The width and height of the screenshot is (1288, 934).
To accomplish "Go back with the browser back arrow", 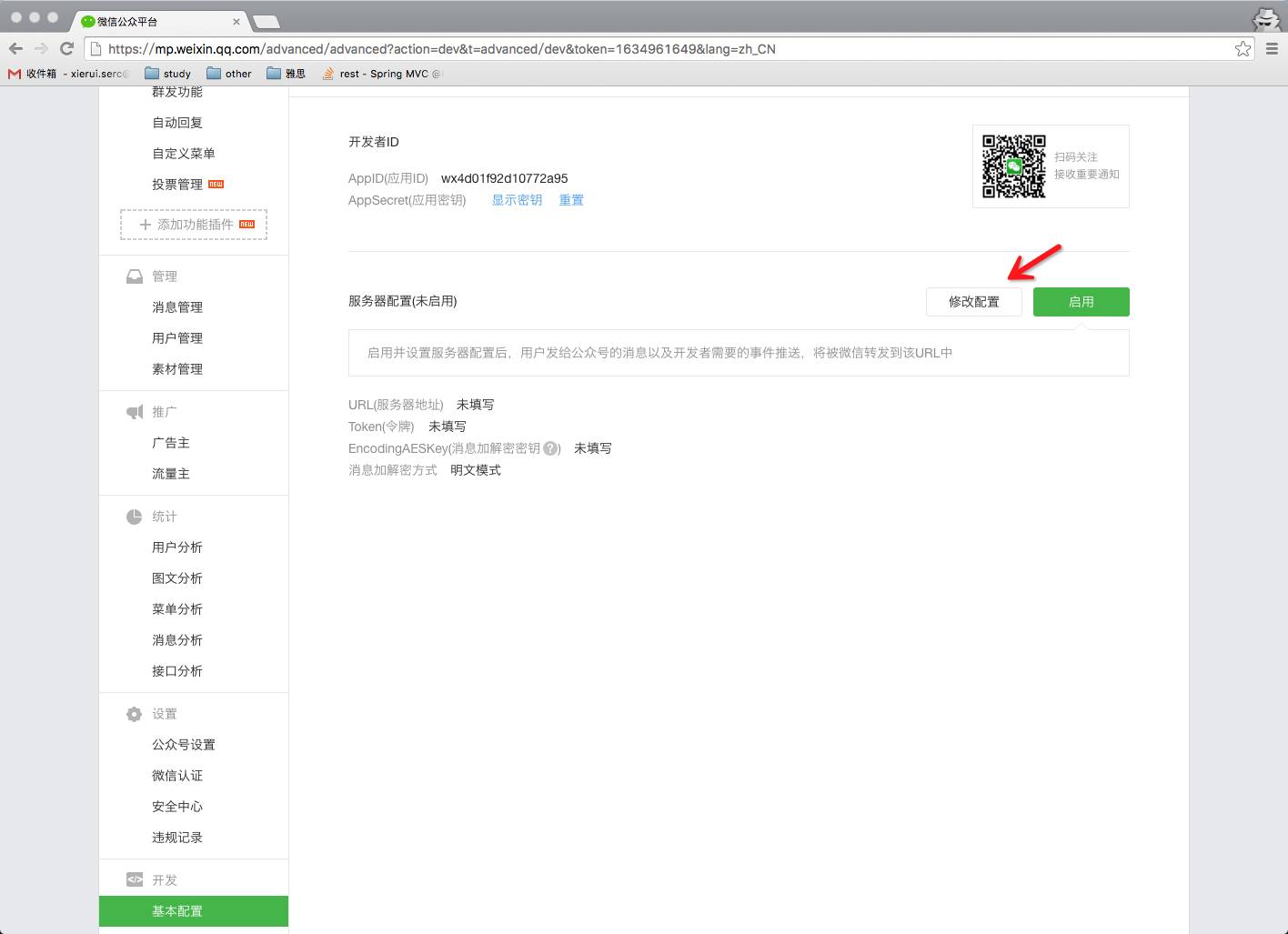I will pos(15,49).
